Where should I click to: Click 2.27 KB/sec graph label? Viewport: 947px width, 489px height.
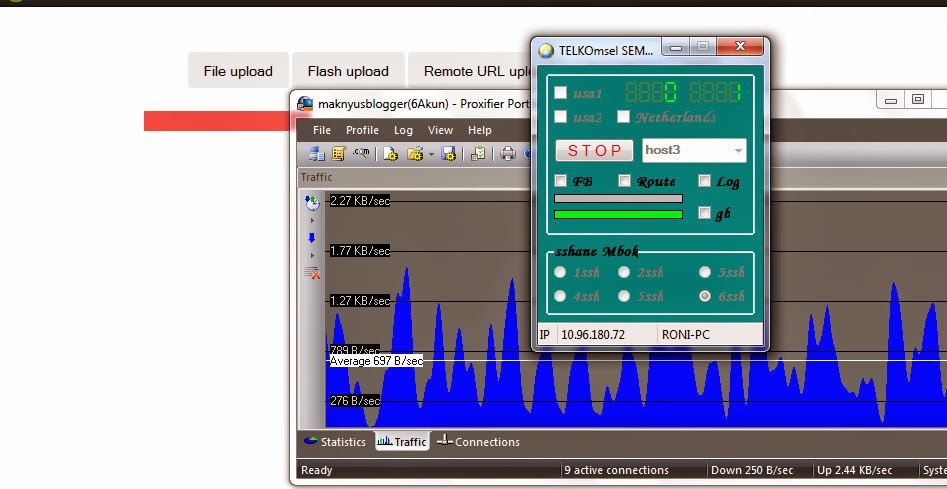[360, 200]
